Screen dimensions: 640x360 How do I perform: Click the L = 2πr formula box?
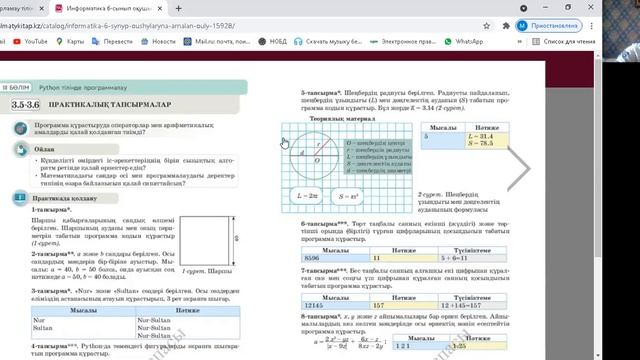click(x=307, y=196)
